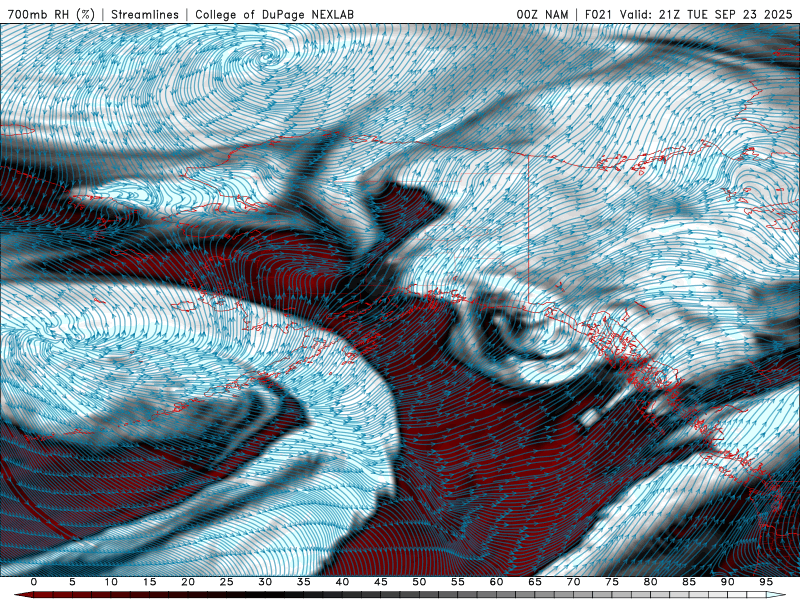Click the colorbar label "10"
The image size is (800, 600).
point(111,582)
